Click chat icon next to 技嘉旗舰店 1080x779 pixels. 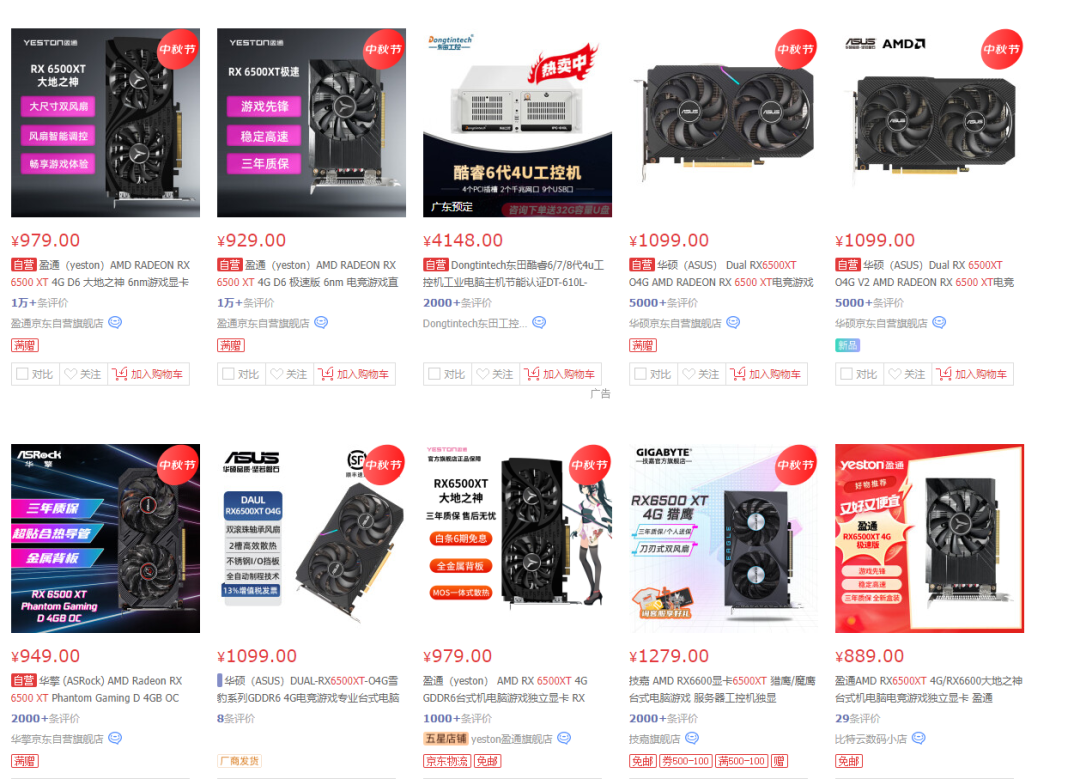point(692,738)
